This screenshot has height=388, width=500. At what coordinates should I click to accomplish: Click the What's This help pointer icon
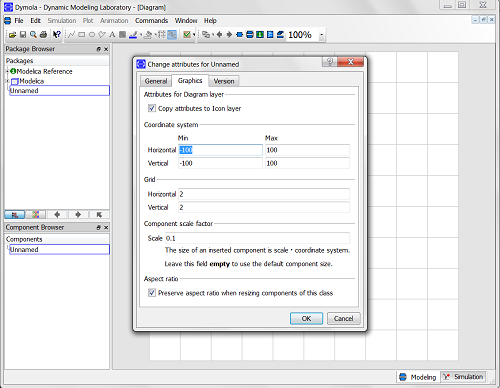click(57, 35)
